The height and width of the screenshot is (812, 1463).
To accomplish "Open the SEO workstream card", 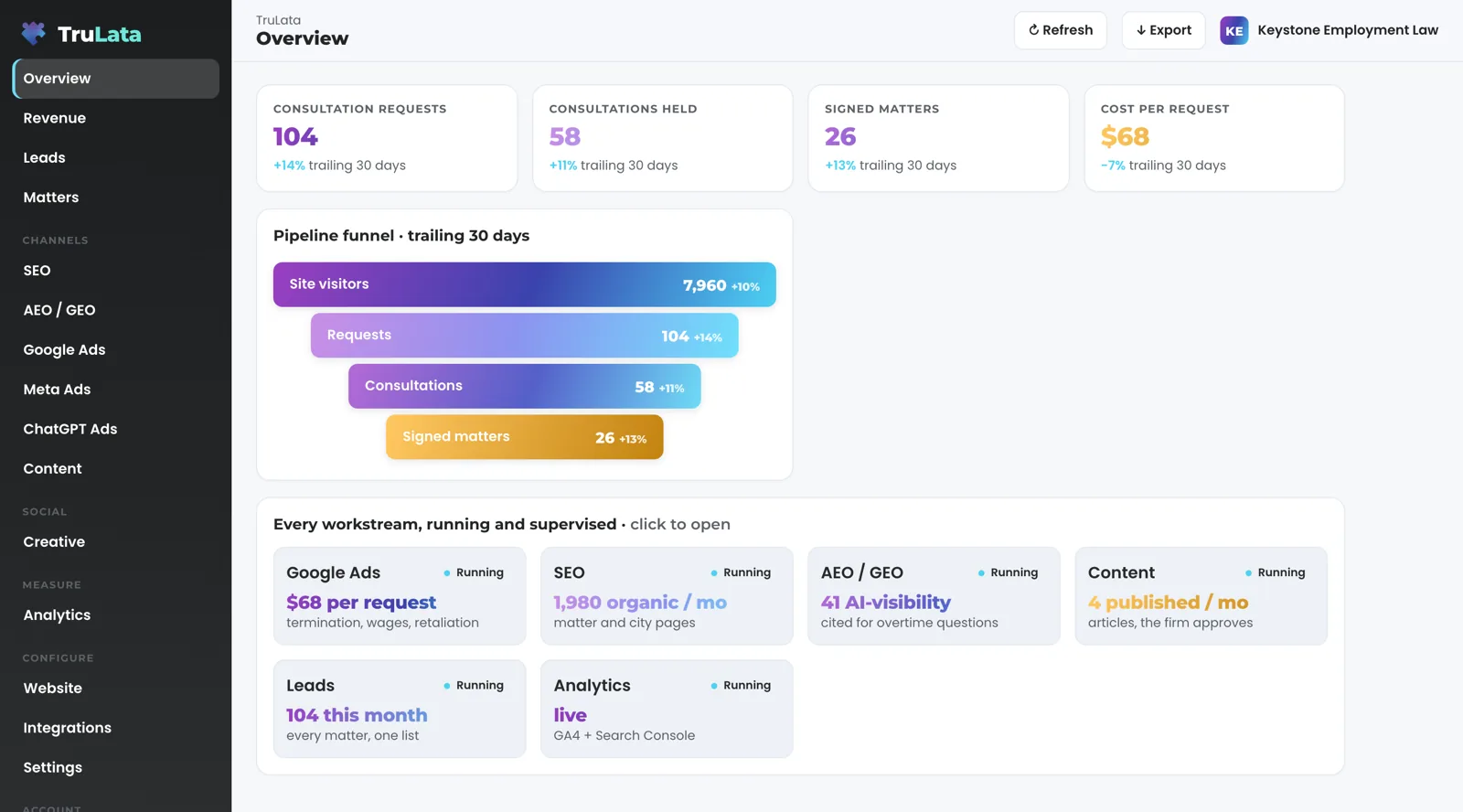I will 667,596.
